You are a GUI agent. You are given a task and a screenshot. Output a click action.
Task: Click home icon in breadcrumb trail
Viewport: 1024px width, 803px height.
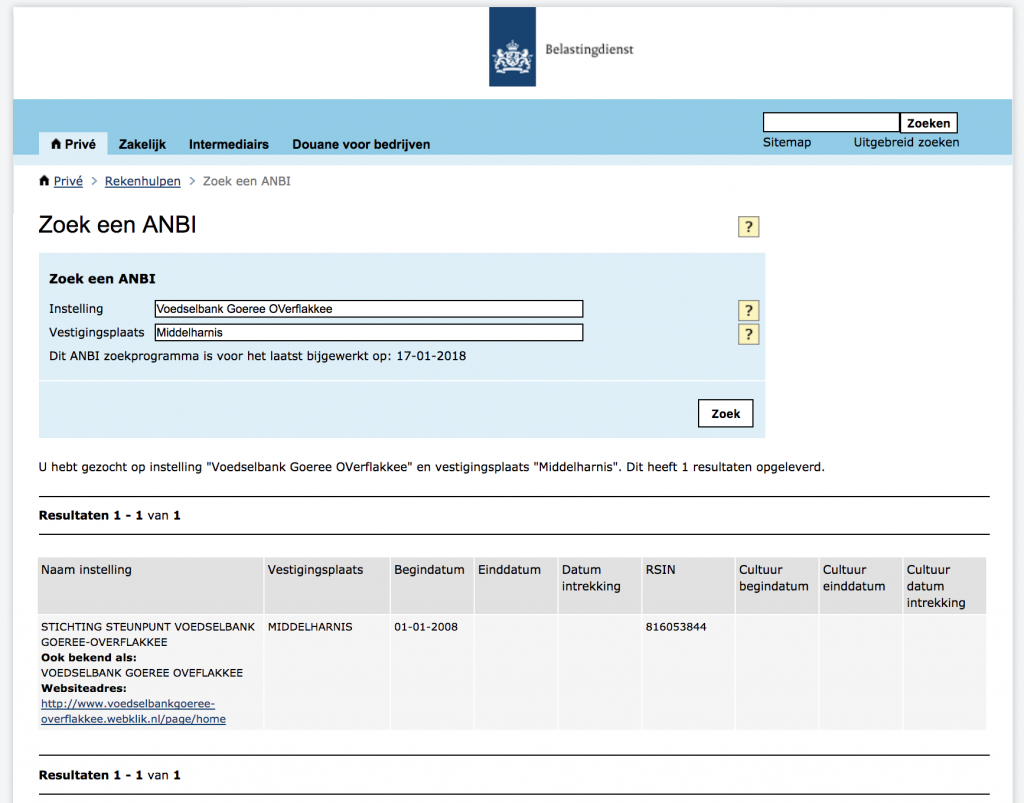tap(44, 181)
